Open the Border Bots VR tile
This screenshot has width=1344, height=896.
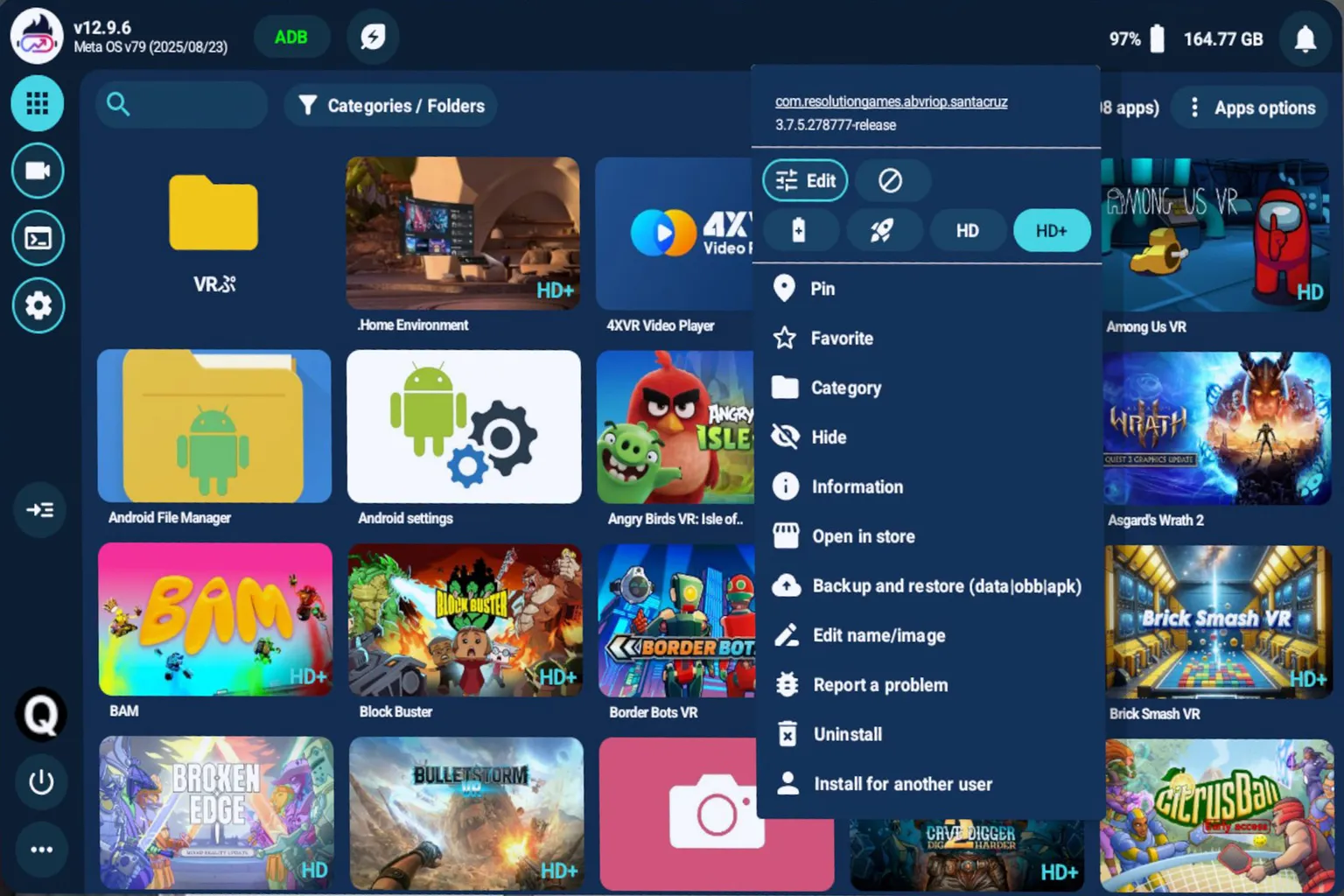[x=676, y=620]
